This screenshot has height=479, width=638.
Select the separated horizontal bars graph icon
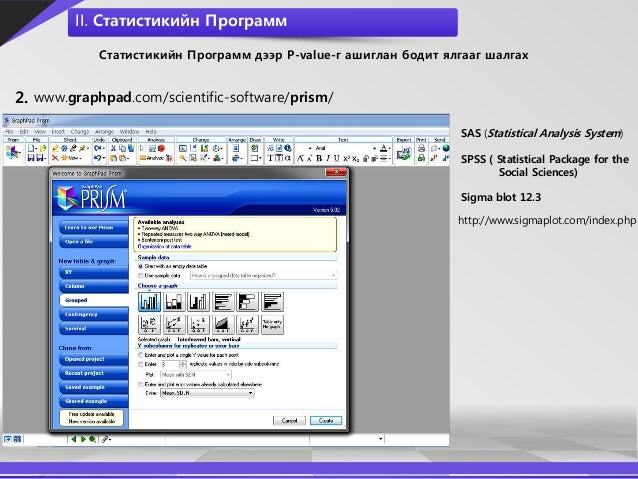coord(272,302)
